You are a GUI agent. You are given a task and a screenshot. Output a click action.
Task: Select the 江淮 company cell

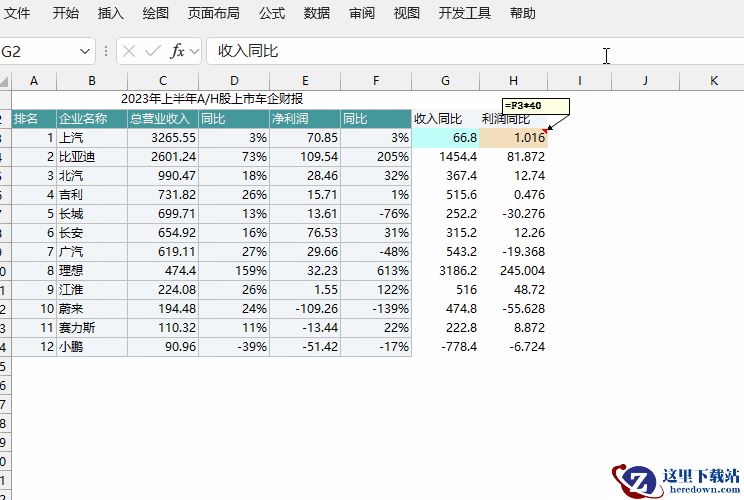[92, 290]
